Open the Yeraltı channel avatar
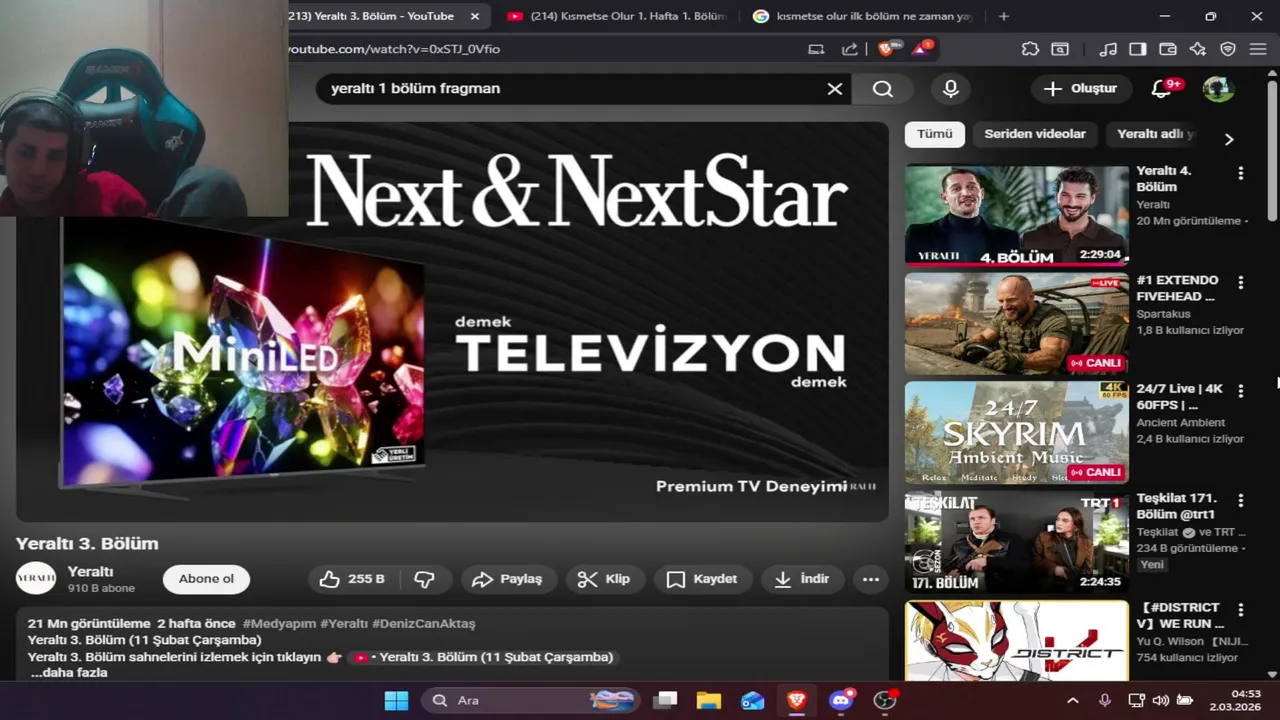 36,578
